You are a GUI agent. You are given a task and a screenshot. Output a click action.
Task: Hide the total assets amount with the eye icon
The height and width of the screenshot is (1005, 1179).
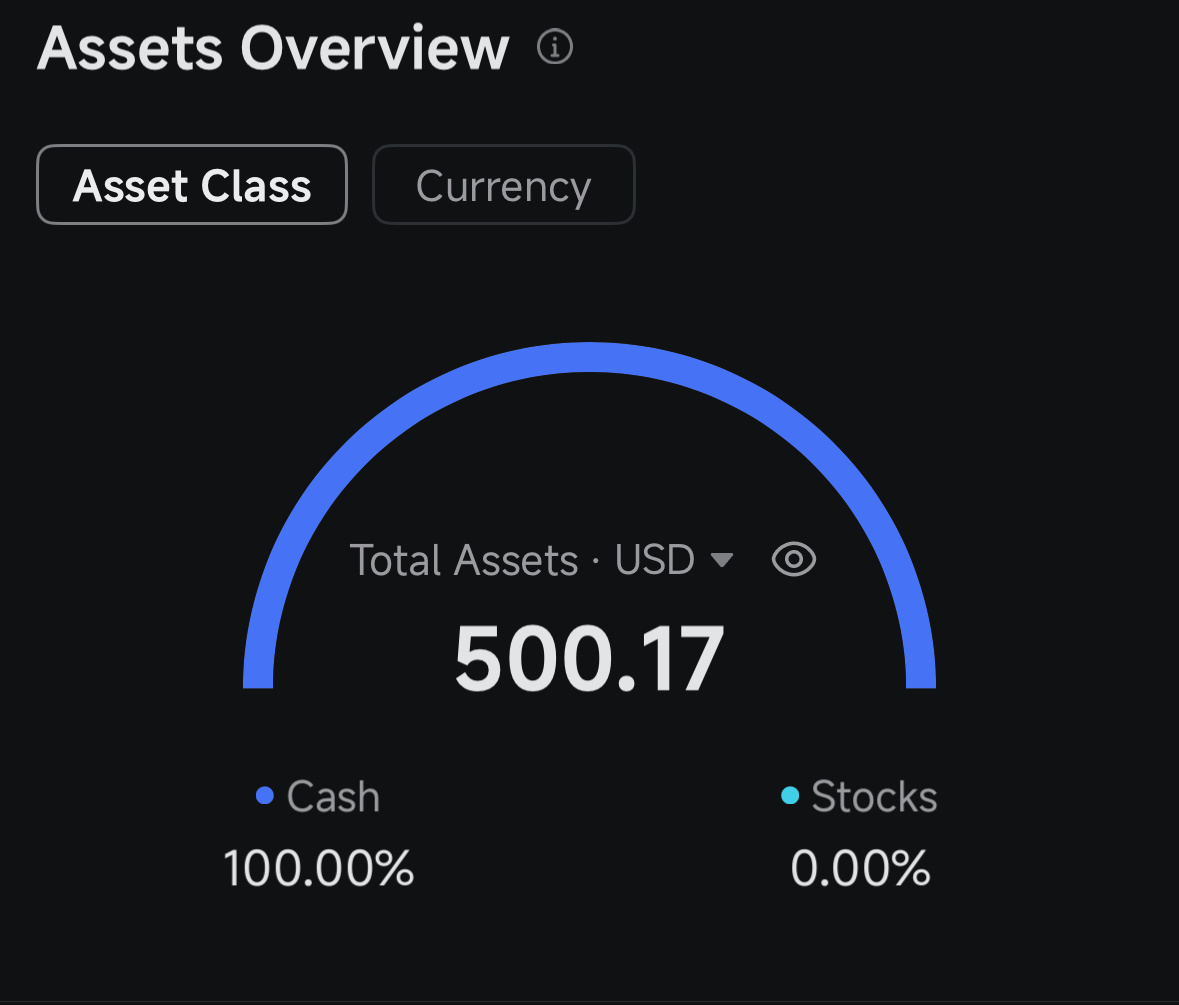(794, 560)
